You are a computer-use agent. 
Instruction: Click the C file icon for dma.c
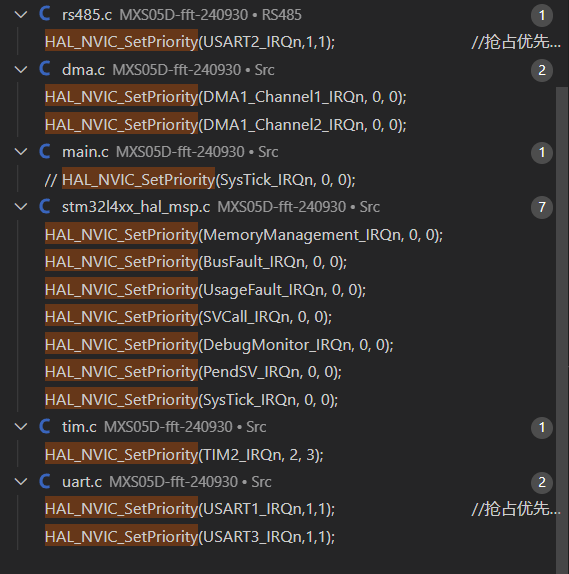[x=45, y=69]
